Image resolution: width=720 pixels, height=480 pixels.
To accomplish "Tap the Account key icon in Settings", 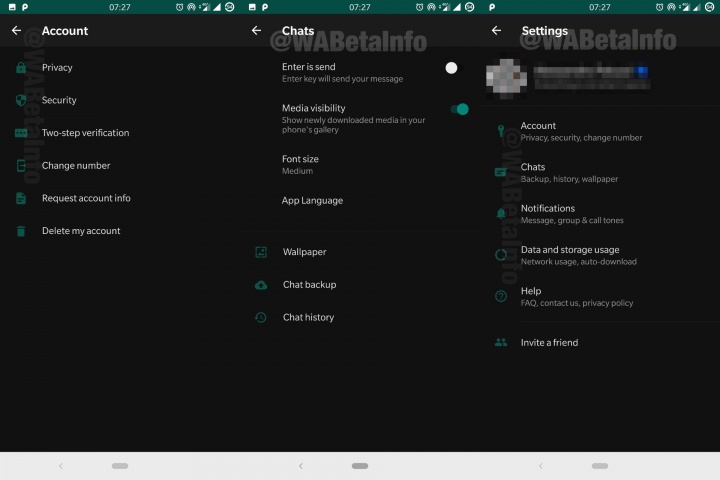I will tap(501, 131).
